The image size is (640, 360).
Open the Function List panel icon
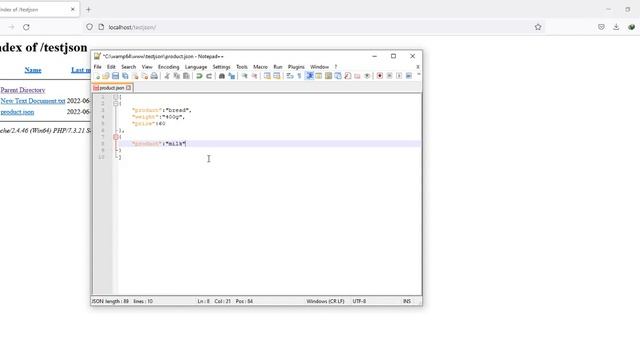pos(348,76)
